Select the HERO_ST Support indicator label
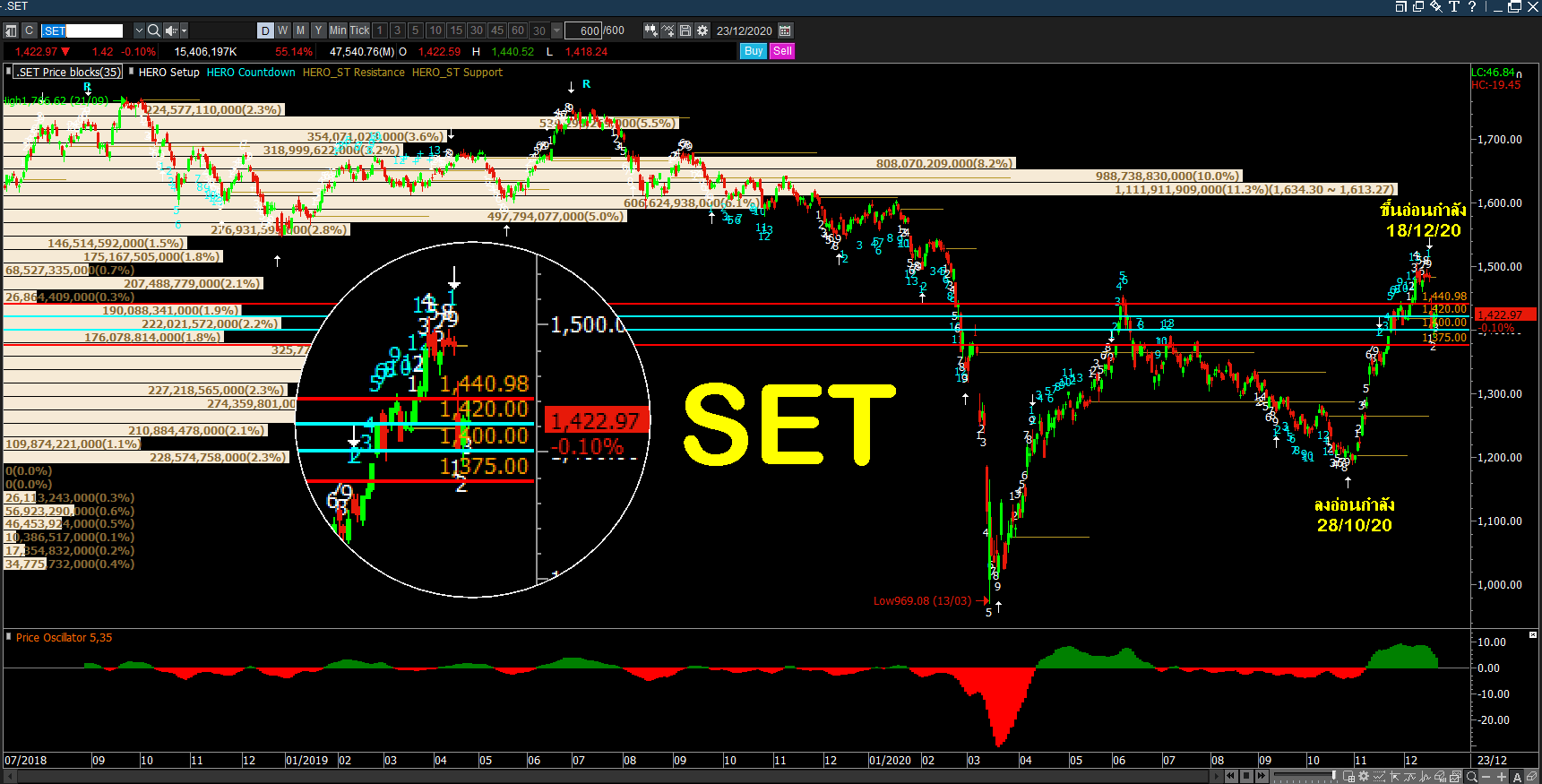This screenshot has width=1542, height=784. [x=457, y=73]
